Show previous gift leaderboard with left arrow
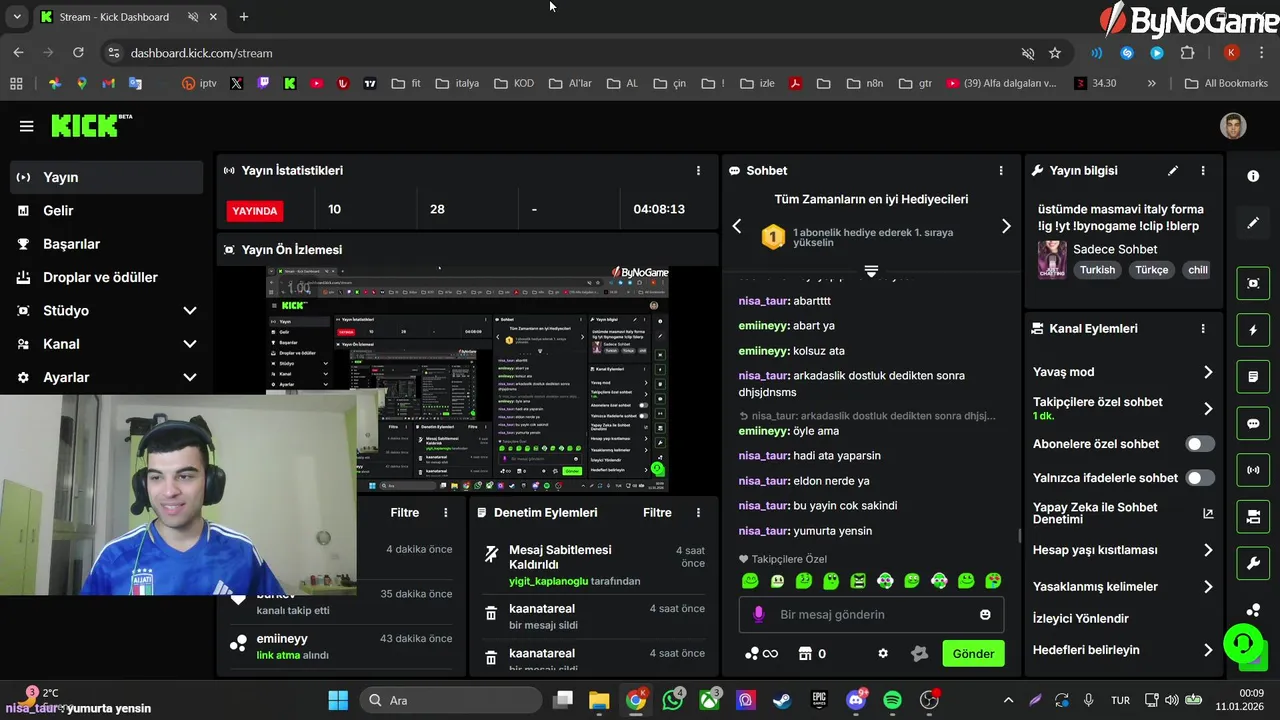The image size is (1280, 720). click(x=737, y=226)
